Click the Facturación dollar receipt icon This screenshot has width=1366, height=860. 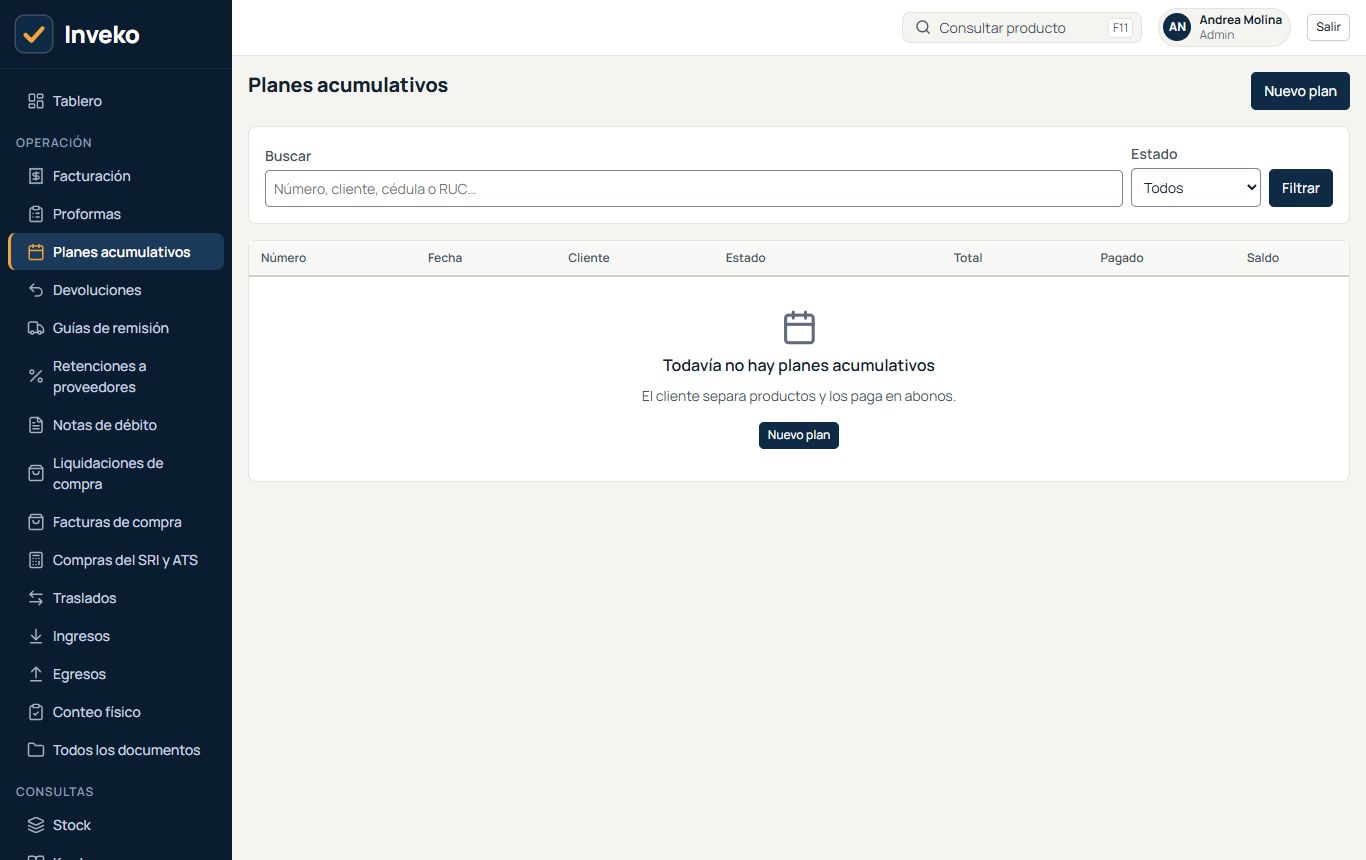coord(36,176)
